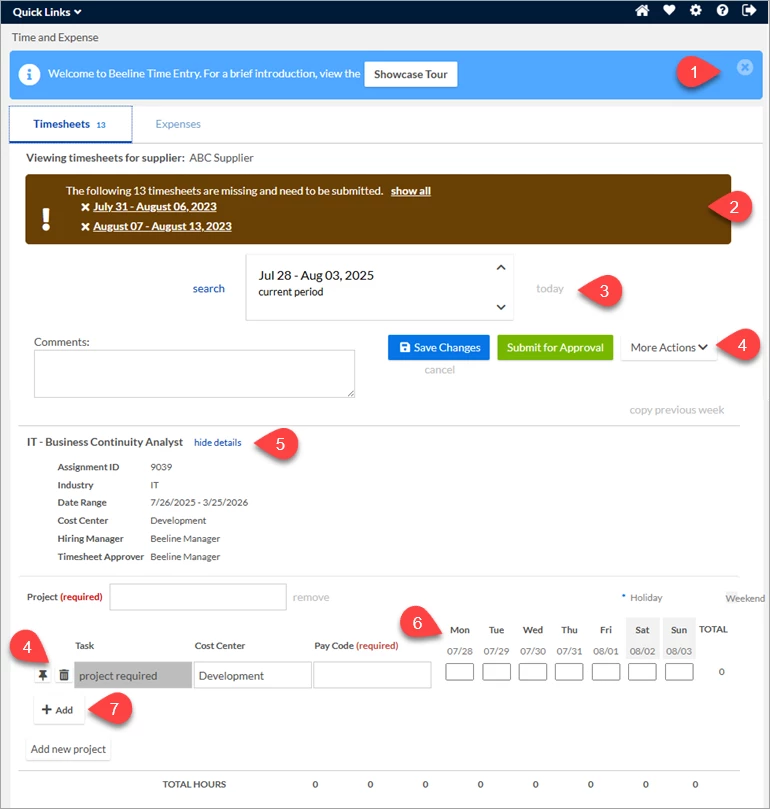This screenshot has height=809, width=770.
Task: Click hours box for Sun 08/03
Action: [679, 672]
